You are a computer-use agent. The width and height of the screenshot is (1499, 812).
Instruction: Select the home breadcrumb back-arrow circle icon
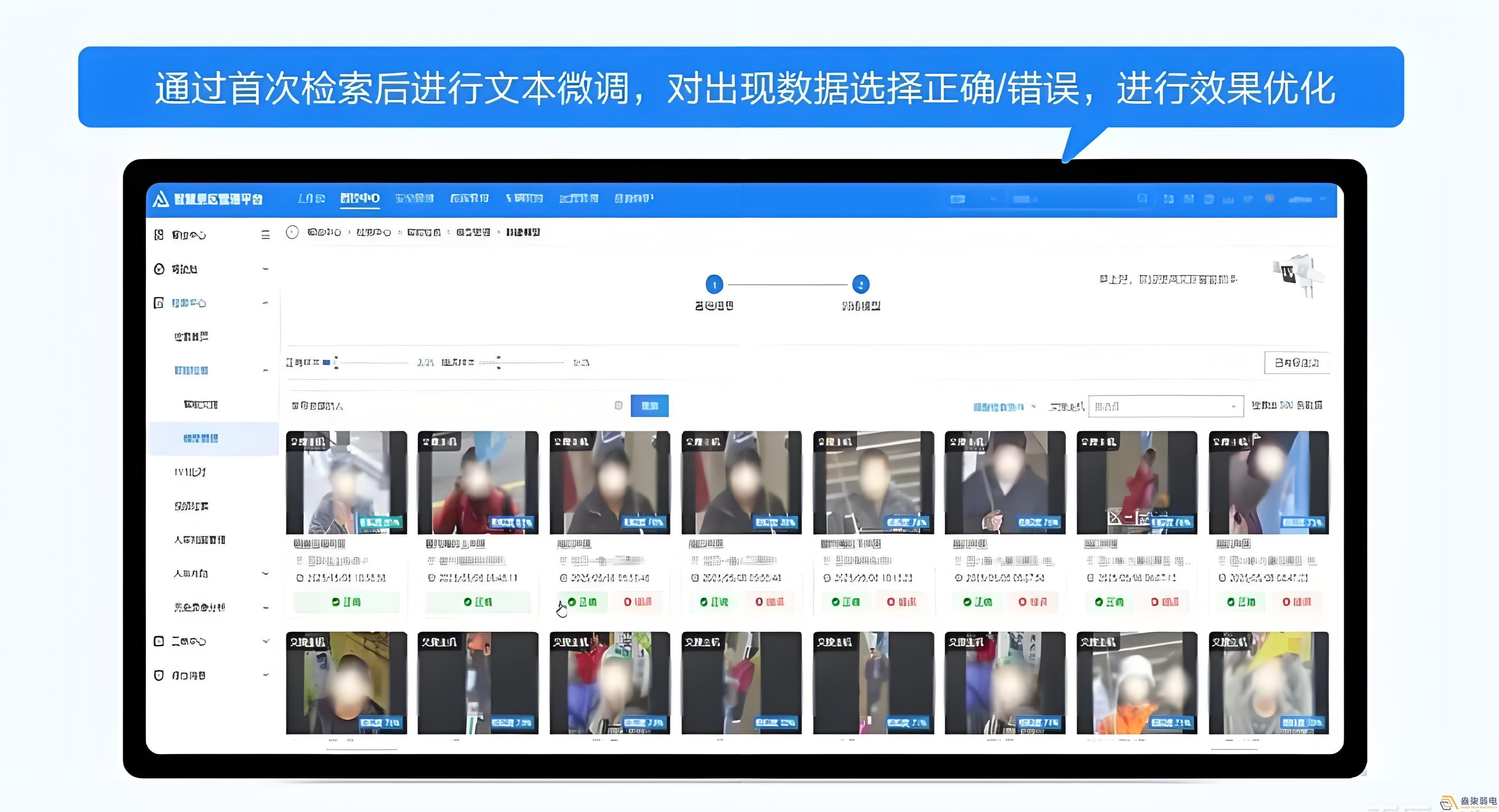[292, 232]
